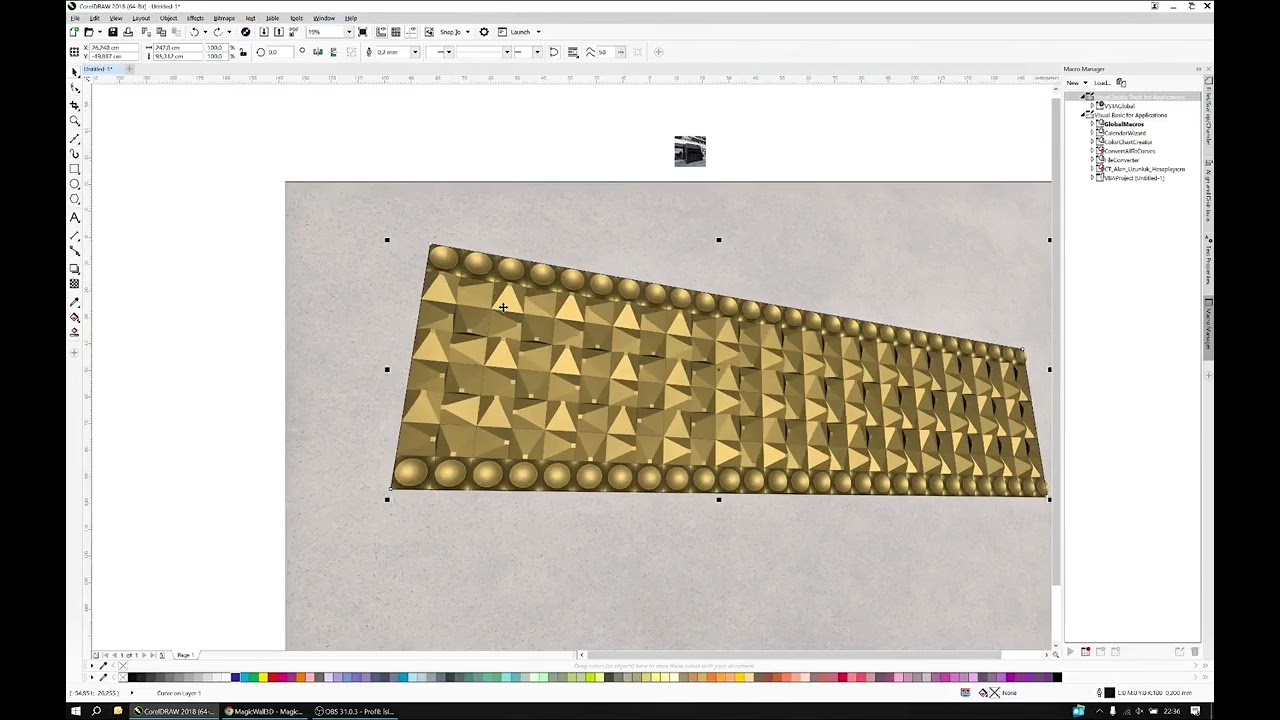This screenshot has width=1280, height=720.
Task: Select the Smart Fill tool
Action: 75,333
